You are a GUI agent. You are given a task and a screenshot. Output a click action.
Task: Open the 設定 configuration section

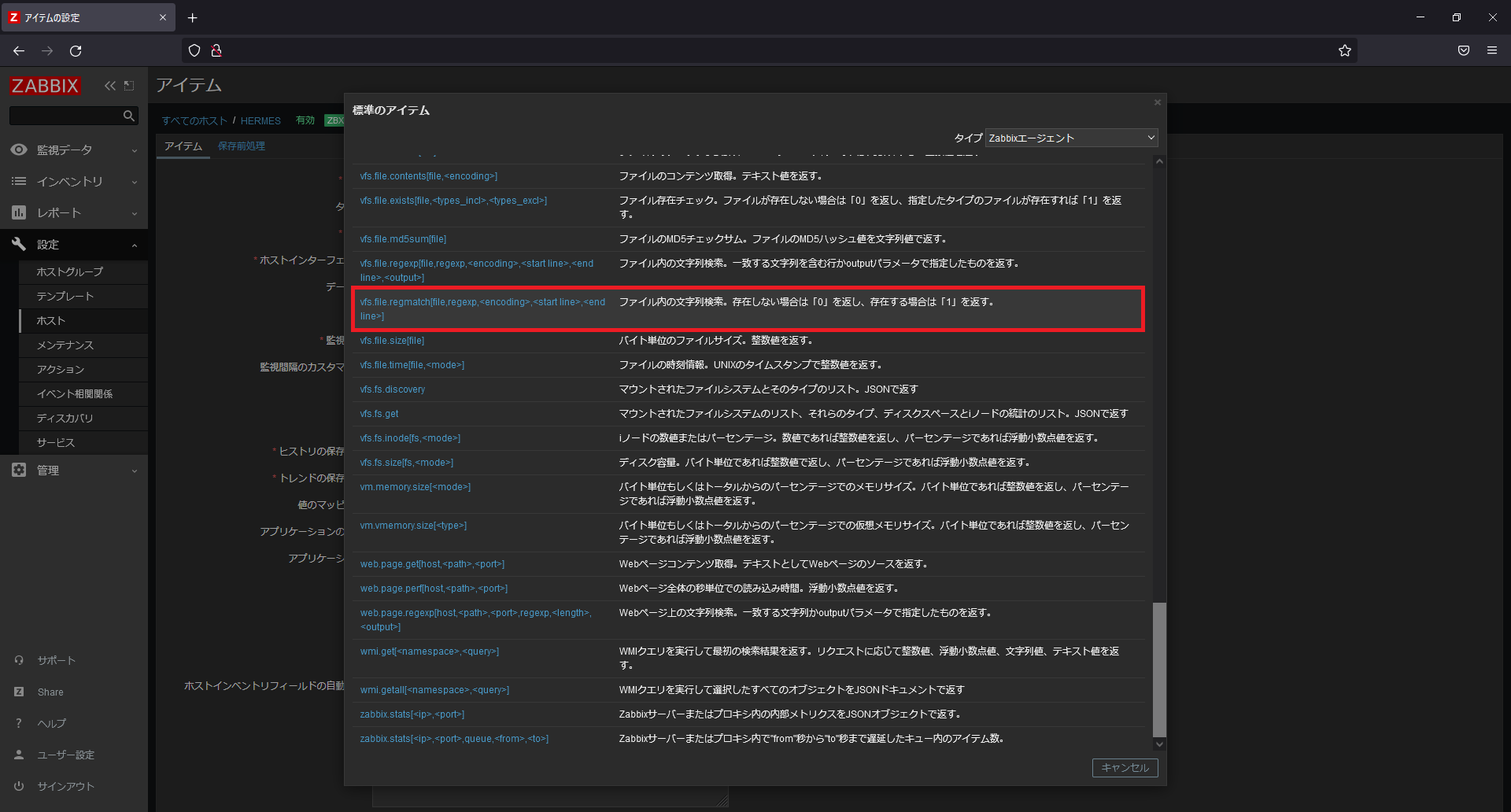tap(47, 244)
